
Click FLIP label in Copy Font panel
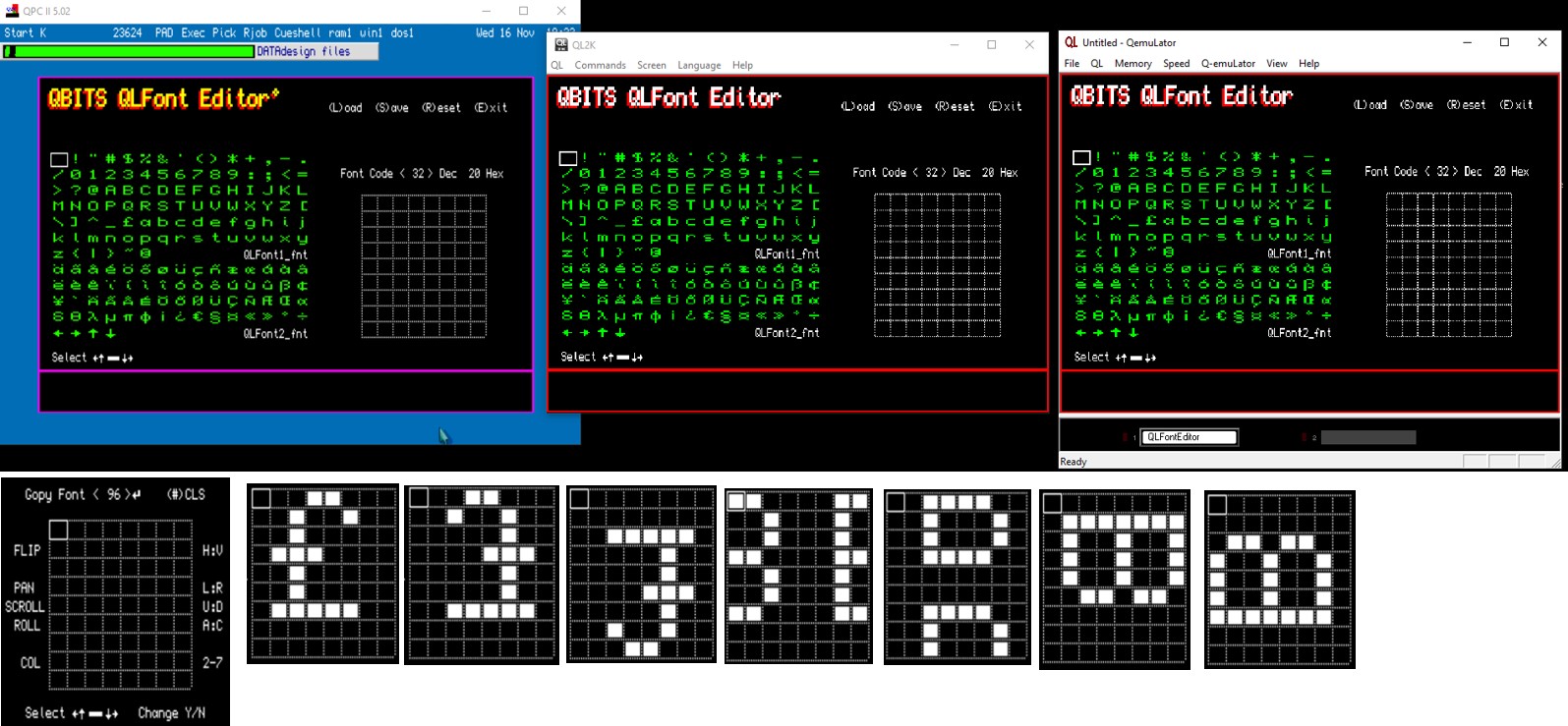pyautogui.click(x=28, y=551)
